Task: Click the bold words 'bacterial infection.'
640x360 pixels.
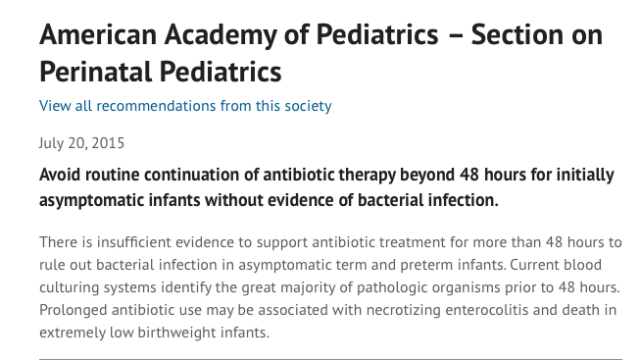Action: tap(428, 200)
